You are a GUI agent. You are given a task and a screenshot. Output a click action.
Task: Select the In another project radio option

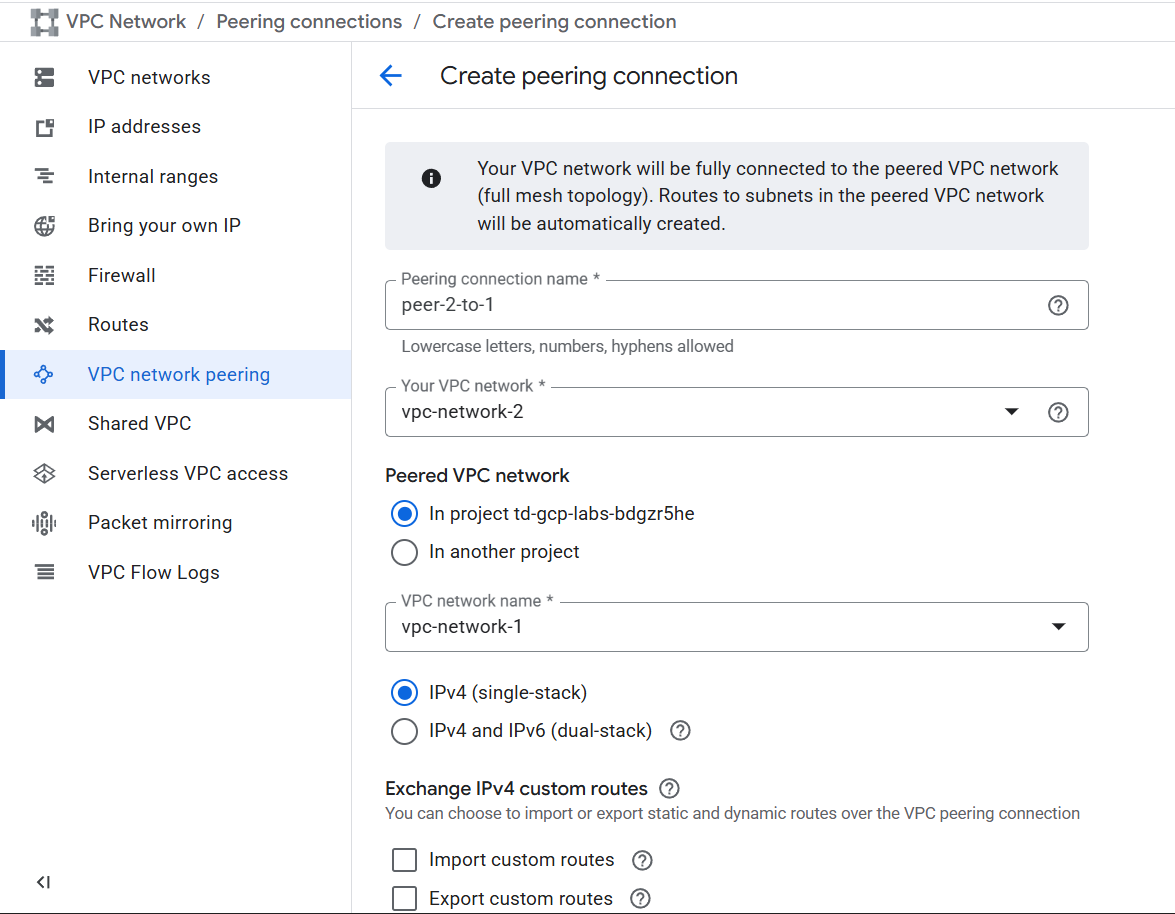[404, 552]
